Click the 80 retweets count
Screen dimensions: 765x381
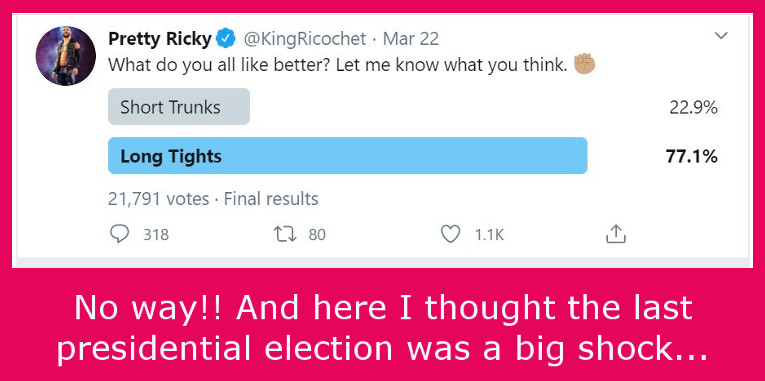click(317, 235)
